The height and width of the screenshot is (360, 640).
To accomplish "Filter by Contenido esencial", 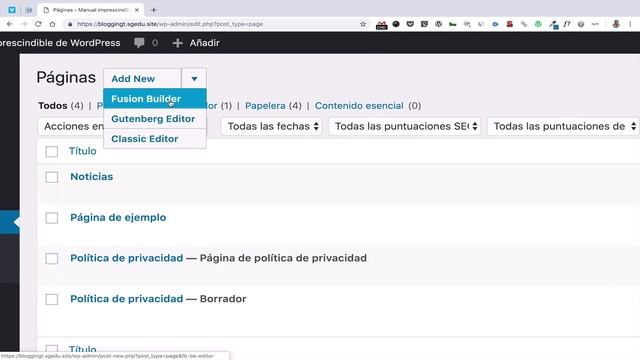I will tap(359, 106).
